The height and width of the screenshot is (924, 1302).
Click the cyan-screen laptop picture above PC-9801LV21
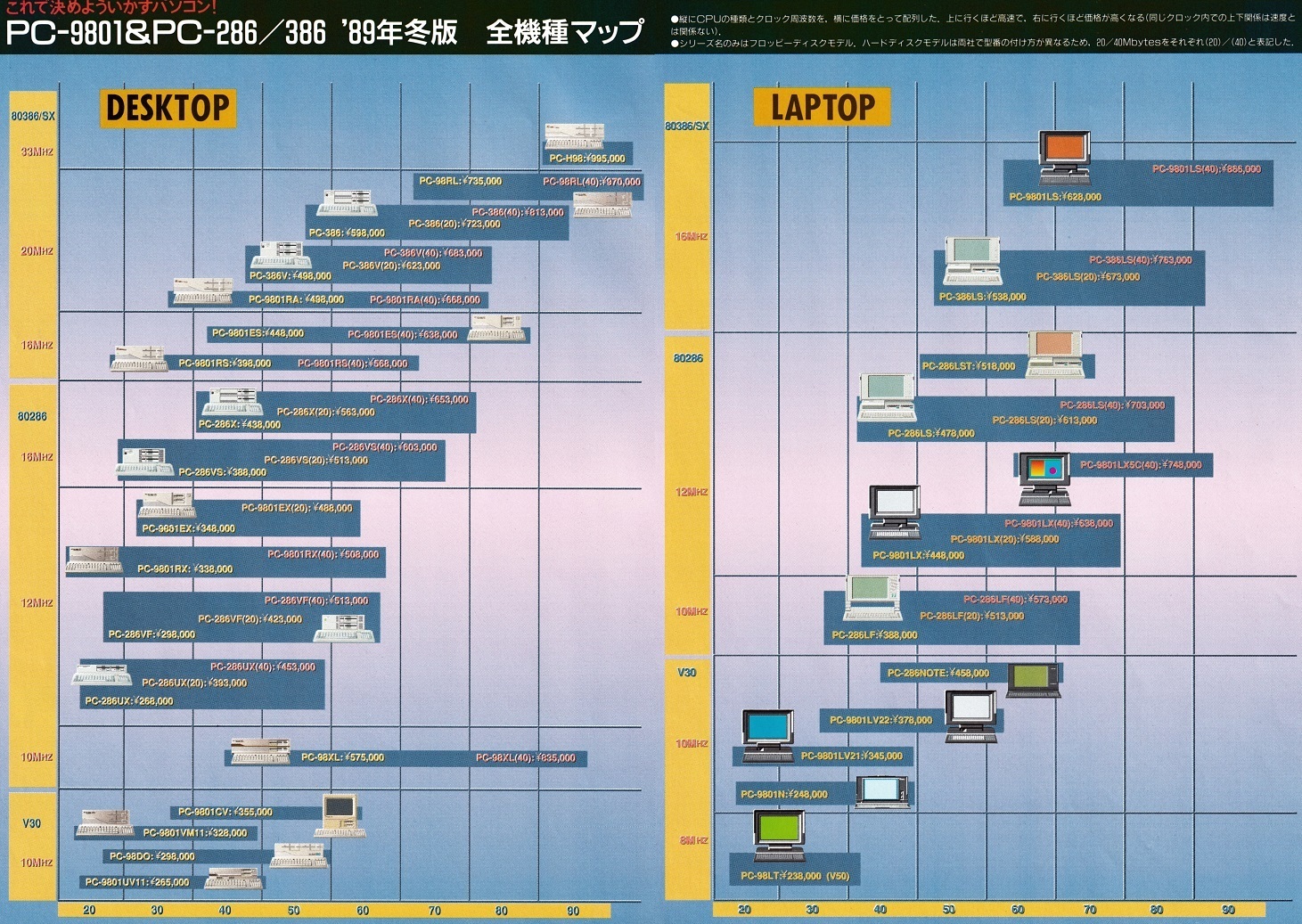(768, 736)
